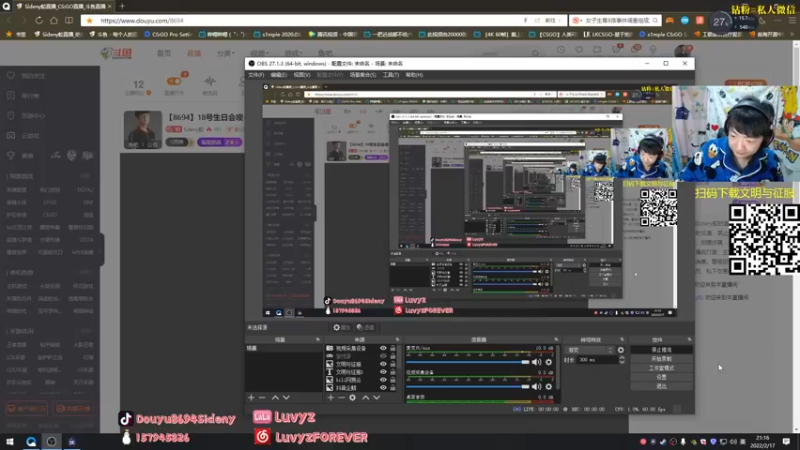The height and width of the screenshot is (450, 800).
Task: Go back in the browser
Action: coord(9,20)
